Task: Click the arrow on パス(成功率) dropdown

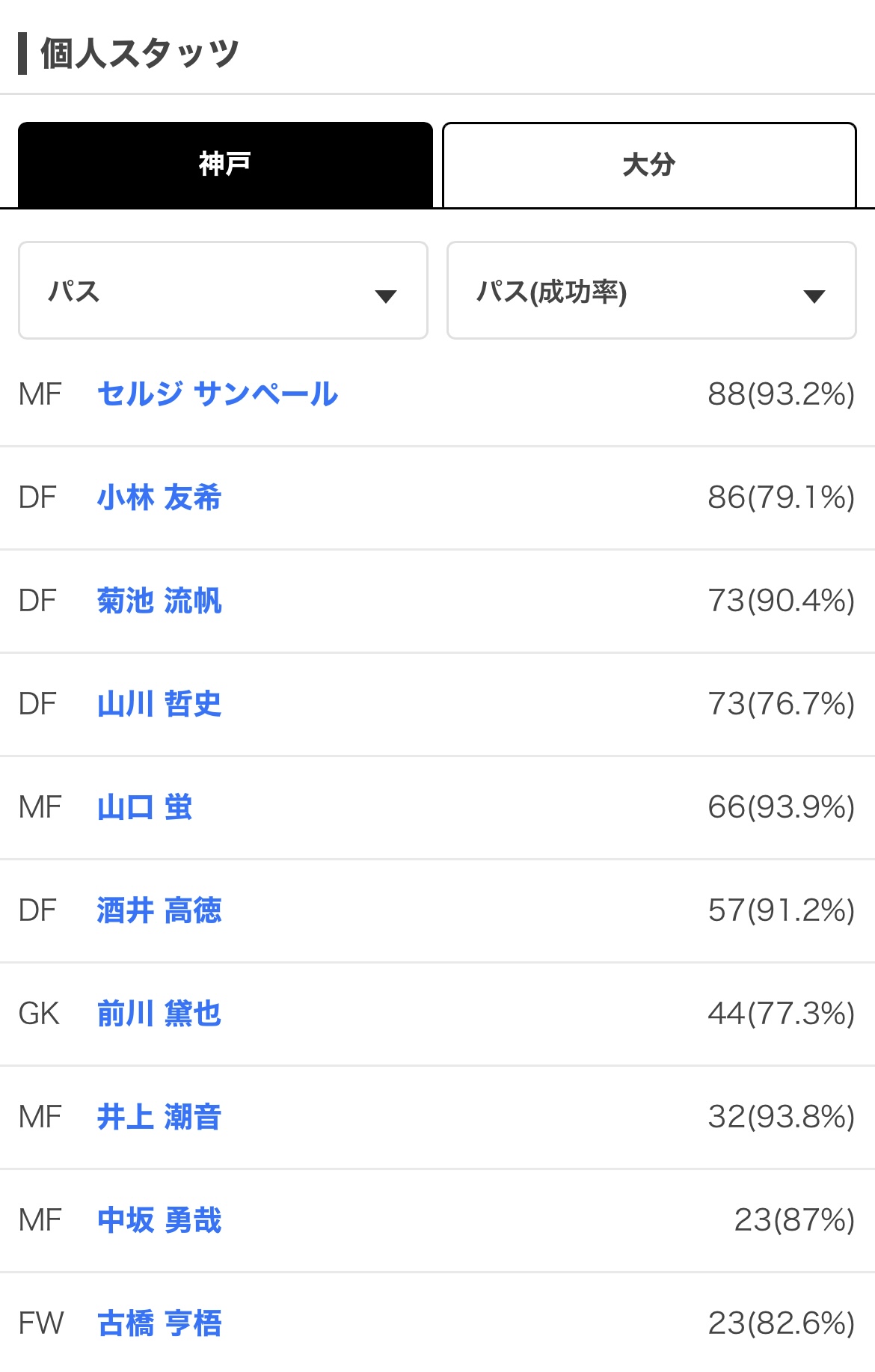Action: click(814, 296)
